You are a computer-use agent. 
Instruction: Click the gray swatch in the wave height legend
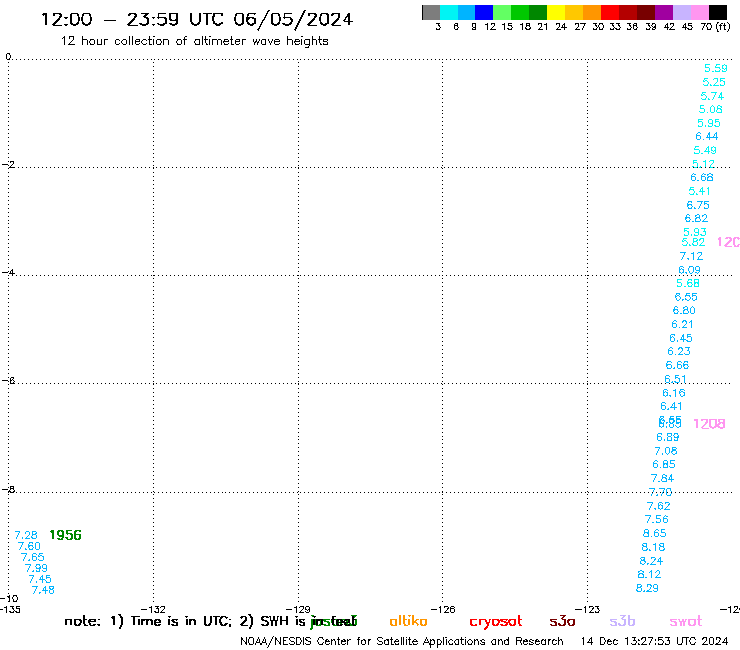[431, 12]
